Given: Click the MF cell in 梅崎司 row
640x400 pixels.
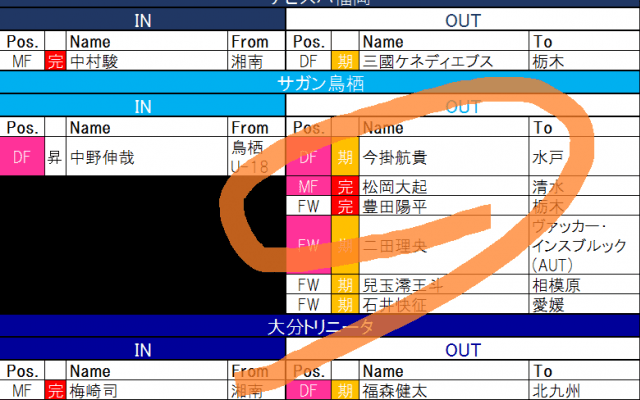Looking at the screenshot, I should tap(22, 391).
